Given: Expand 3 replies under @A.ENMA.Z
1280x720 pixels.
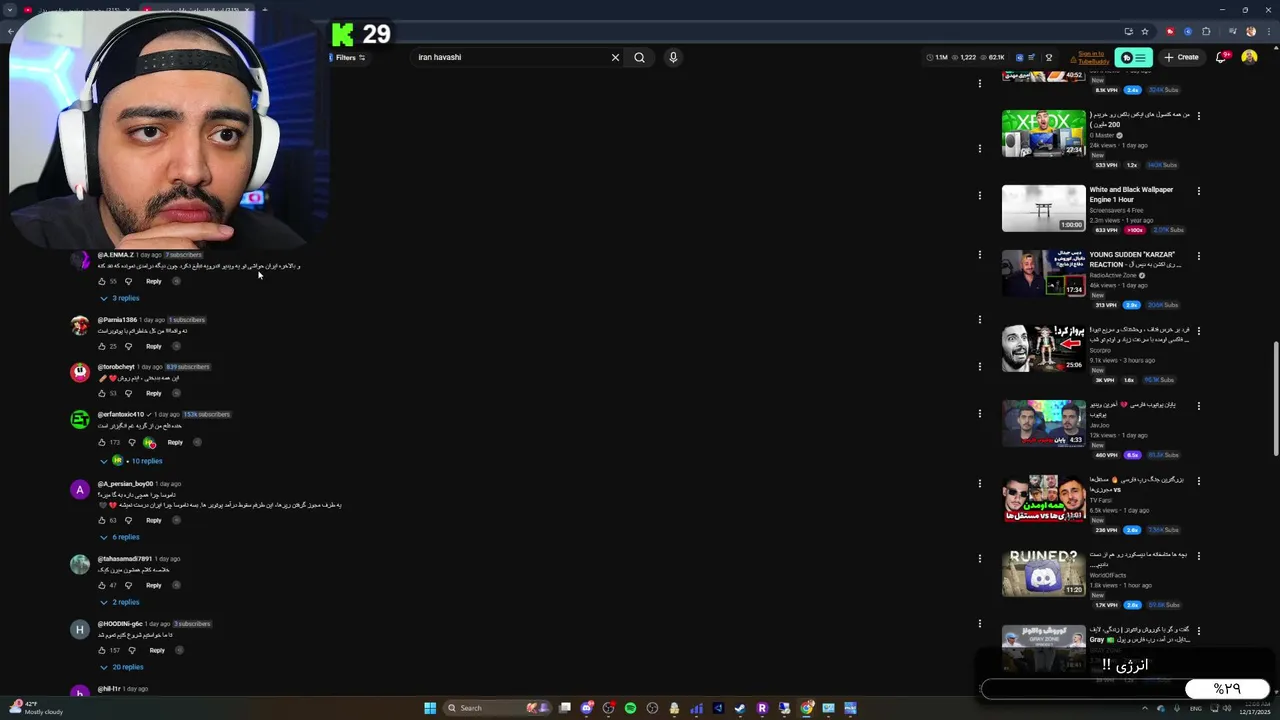Looking at the screenshot, I should [119, 298].
